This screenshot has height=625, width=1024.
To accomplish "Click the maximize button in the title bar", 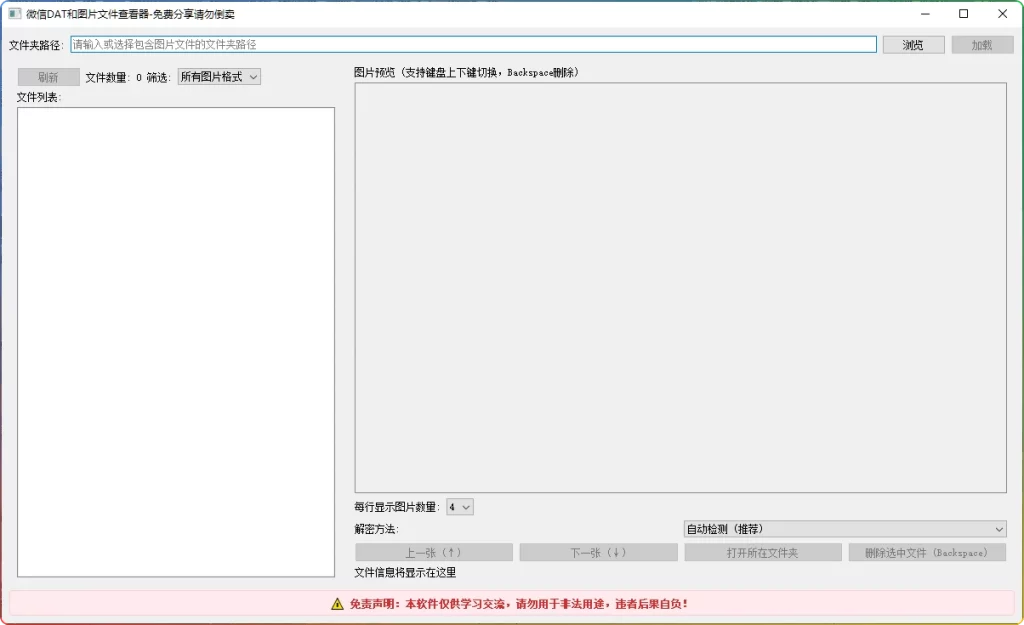I will pyautogui.click(x=963, y=14).
